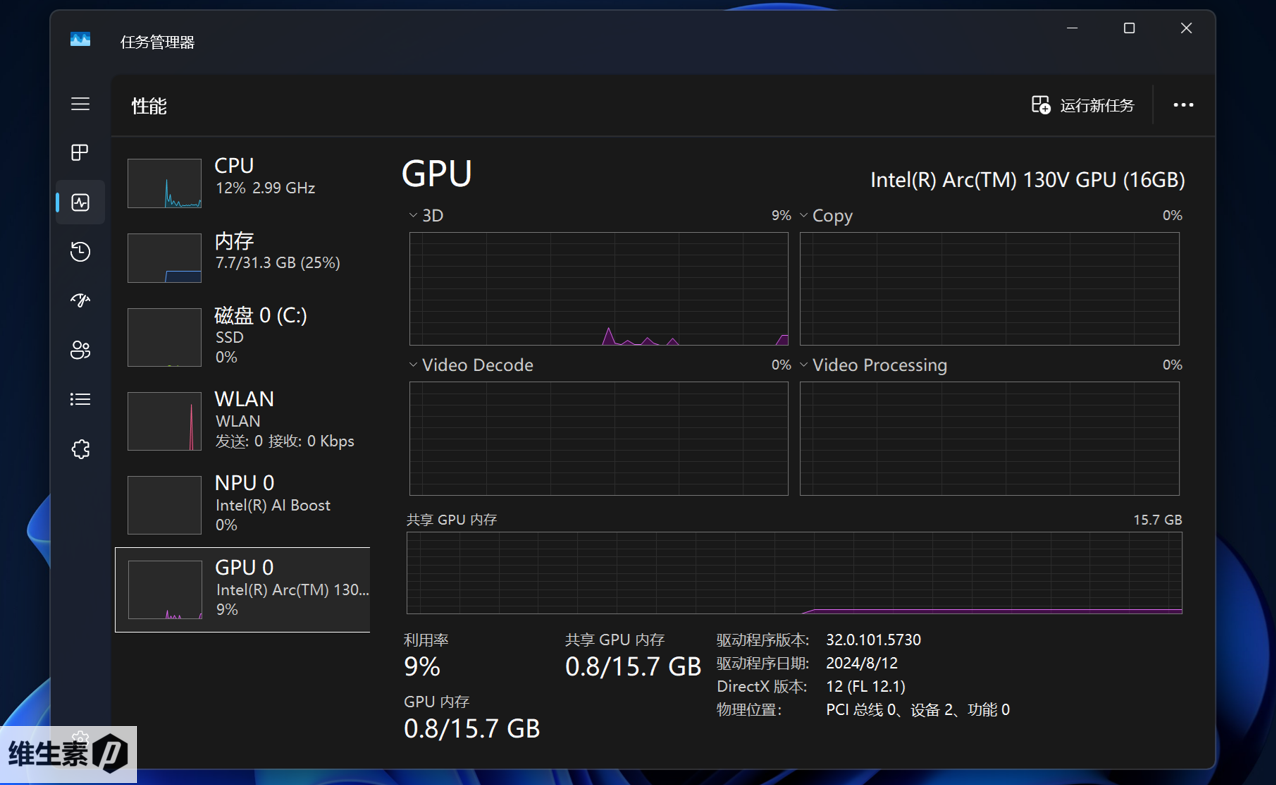The height and width of the screenshot is (785, 1276).
Task: Open the three-dot more options menu
Action: click(x=1183, y=105)
